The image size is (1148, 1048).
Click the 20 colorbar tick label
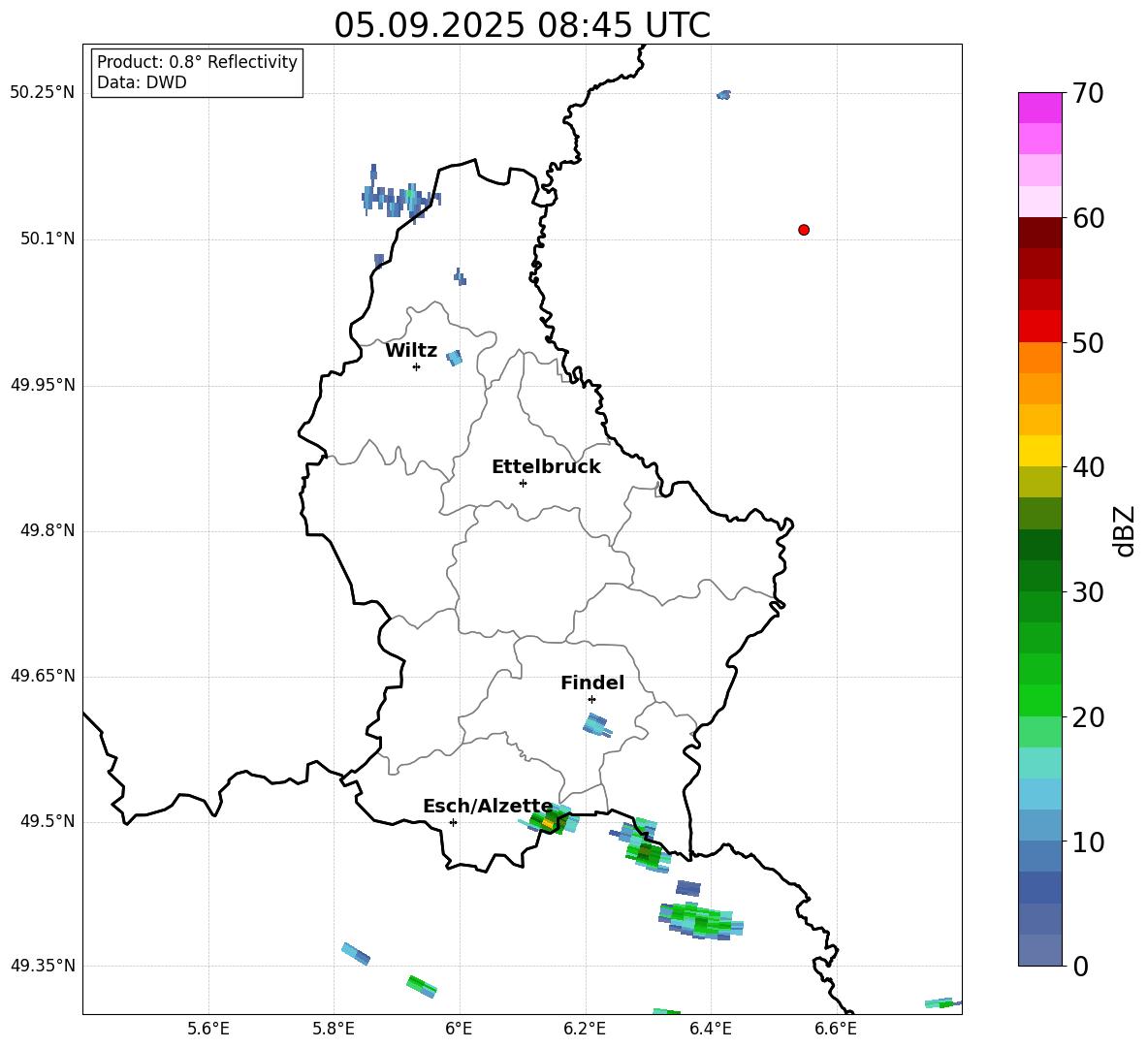(x=1088, y=717)
